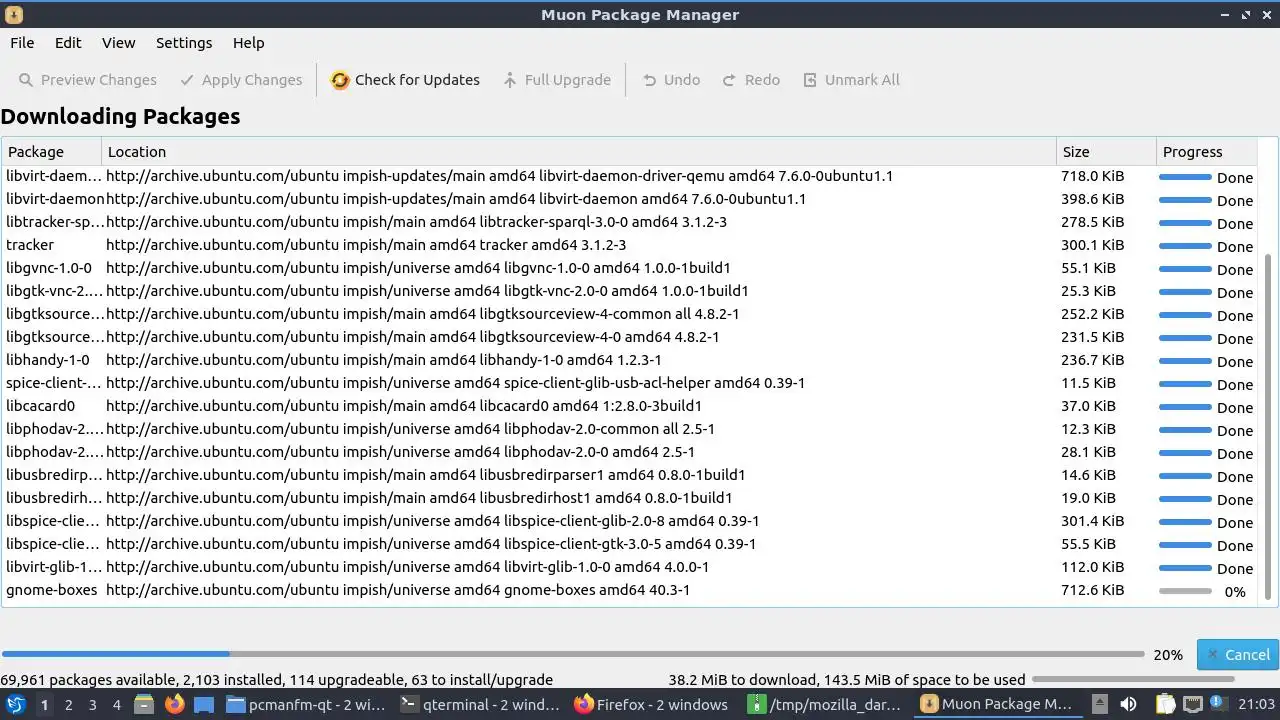Click the libgtksourceview-4-common location text
Viewport: 1280px width, 720px height.
tap(423, 314)
